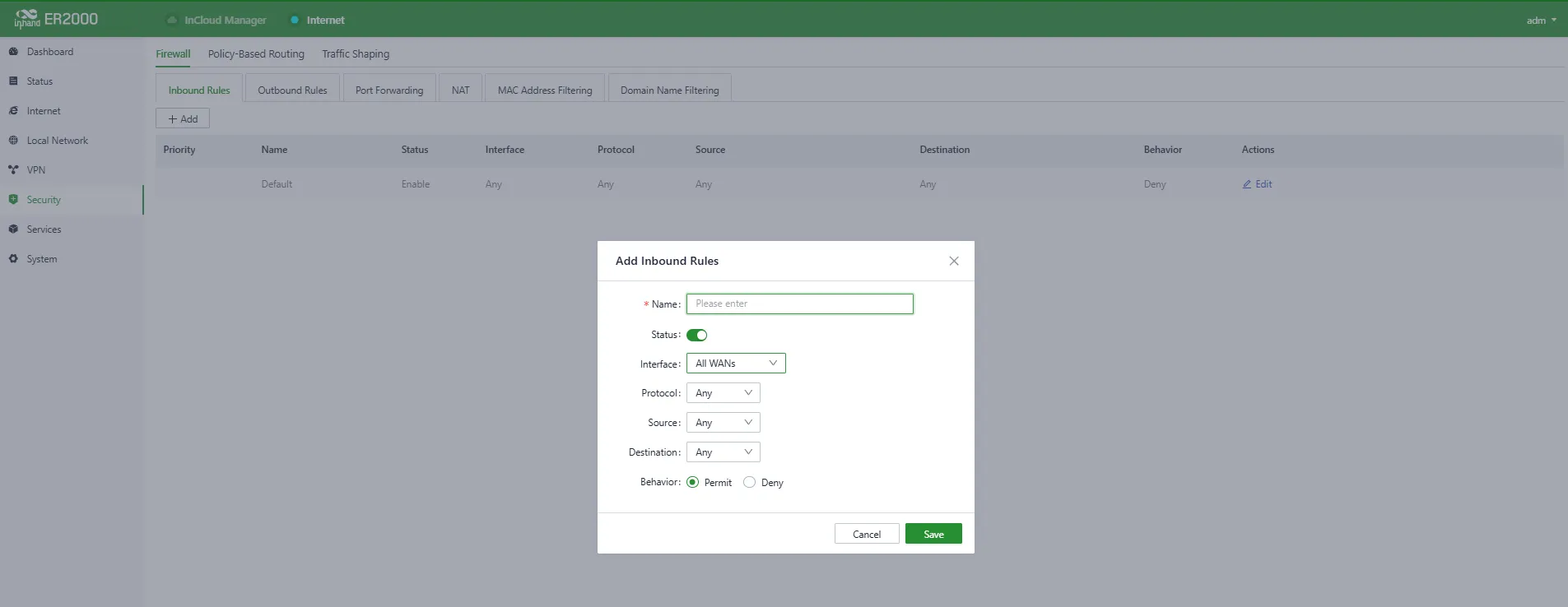Open System gear icon in sidebar
The width and height of the screenshot is (1568, 607).
pos(13,259)
